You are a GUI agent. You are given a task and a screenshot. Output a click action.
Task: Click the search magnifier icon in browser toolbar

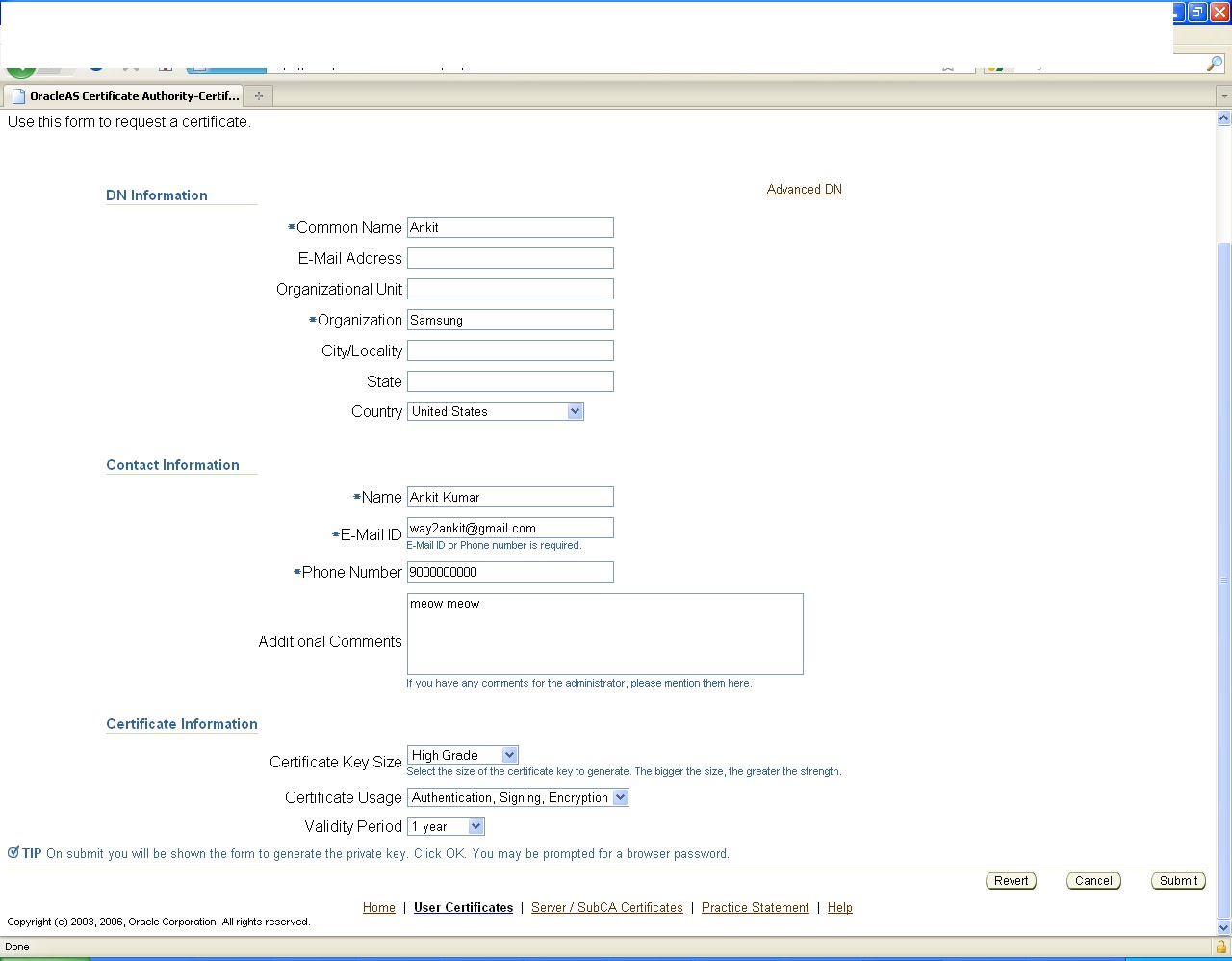(1215, 64)
